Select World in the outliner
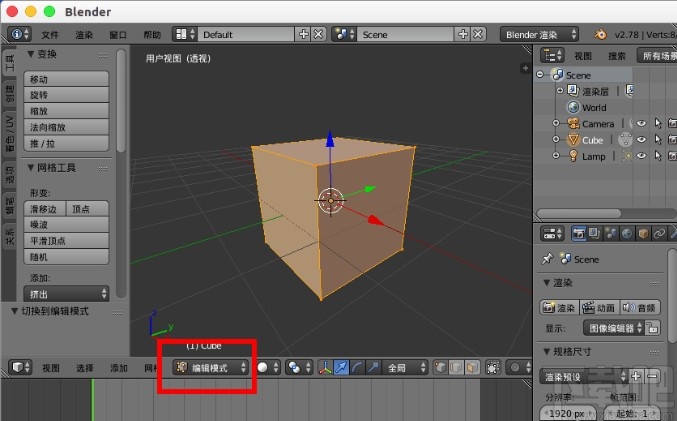Image resolution: width=677 pixels, height=421 pixels. (x=594, y=108)
